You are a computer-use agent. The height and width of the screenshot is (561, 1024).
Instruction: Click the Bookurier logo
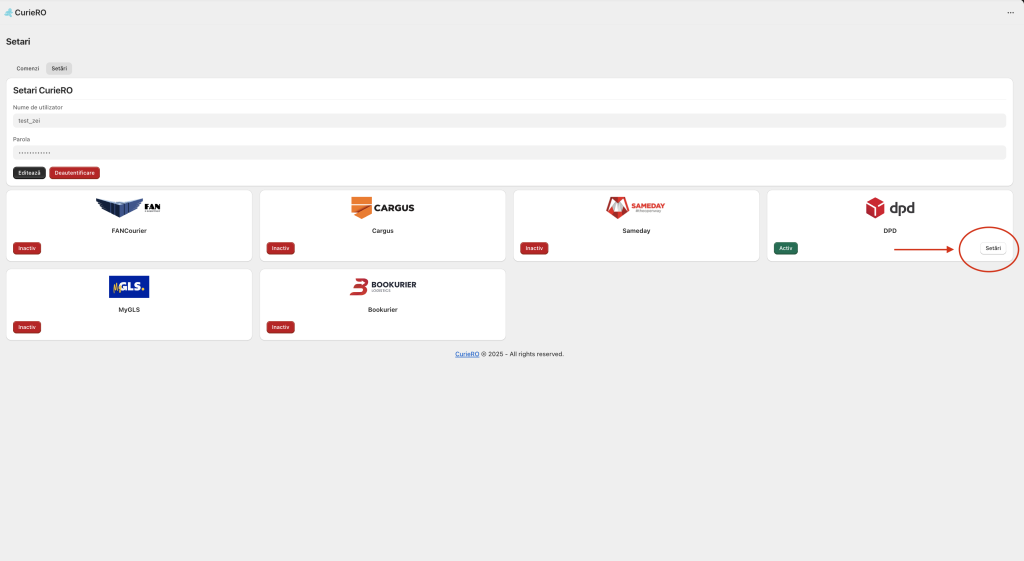click(x=383, y=287)
